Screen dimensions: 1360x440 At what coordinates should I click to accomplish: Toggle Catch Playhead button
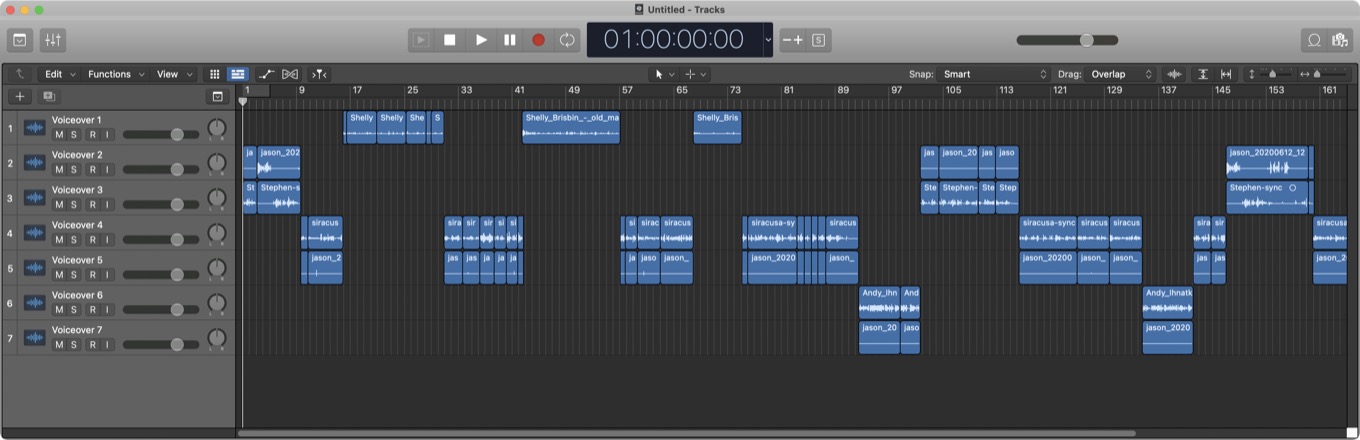319,74
